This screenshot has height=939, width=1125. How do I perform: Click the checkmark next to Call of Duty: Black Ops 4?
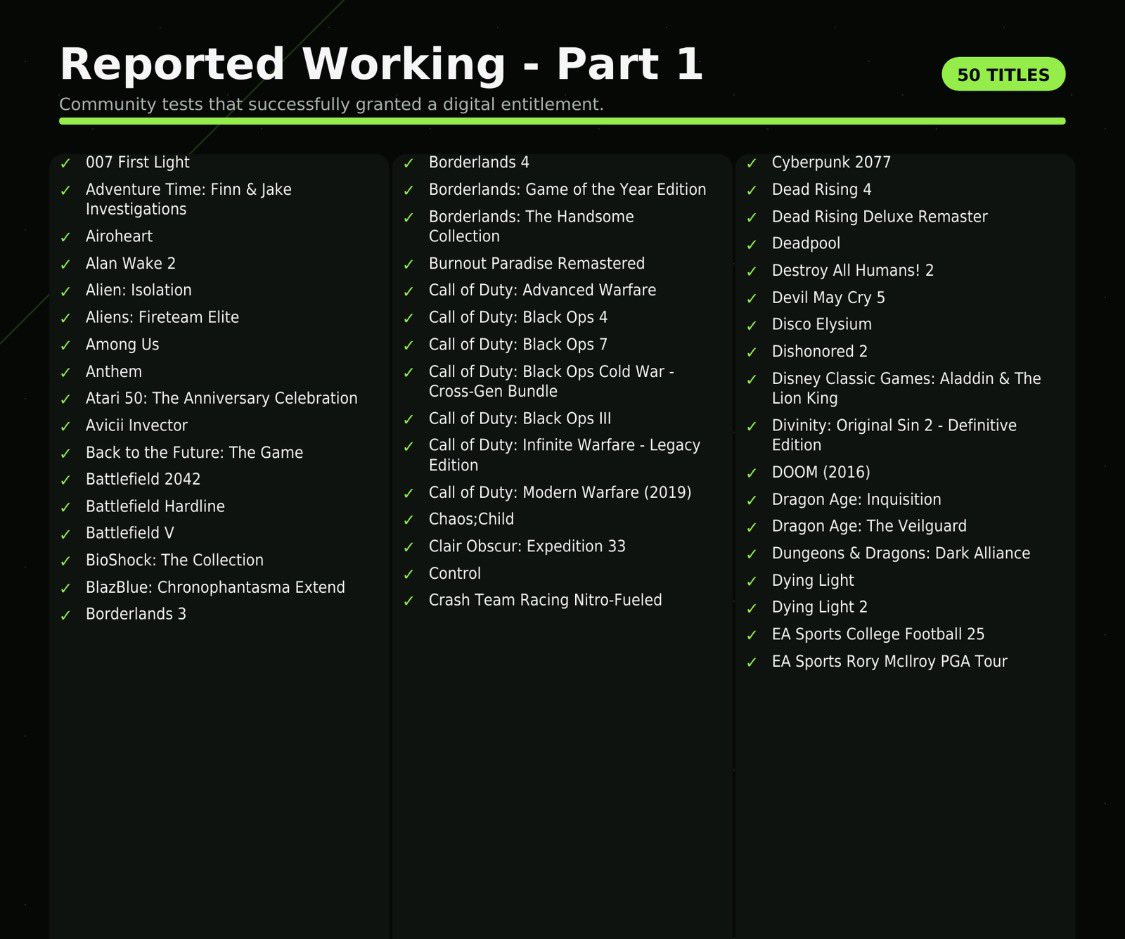[x=408, y=318]
